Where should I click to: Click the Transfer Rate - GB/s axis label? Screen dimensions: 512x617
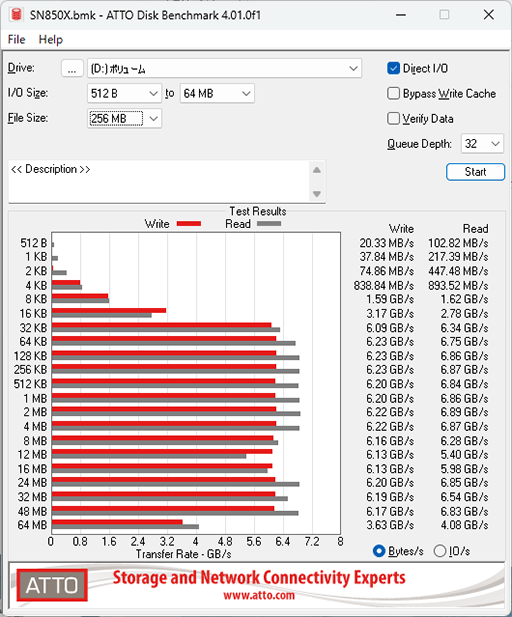pos(183,554)
